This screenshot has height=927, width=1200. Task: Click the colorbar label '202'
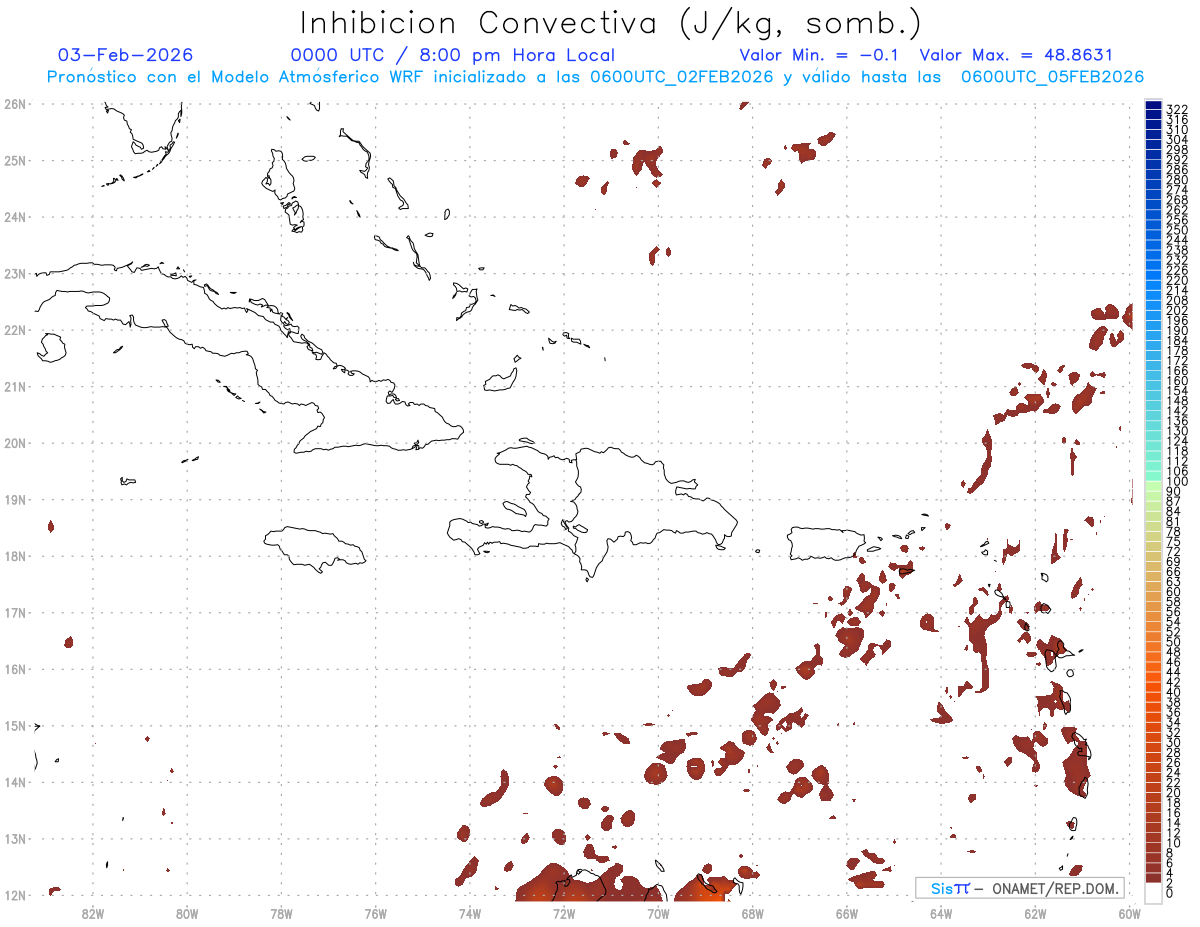[1177, 311]
